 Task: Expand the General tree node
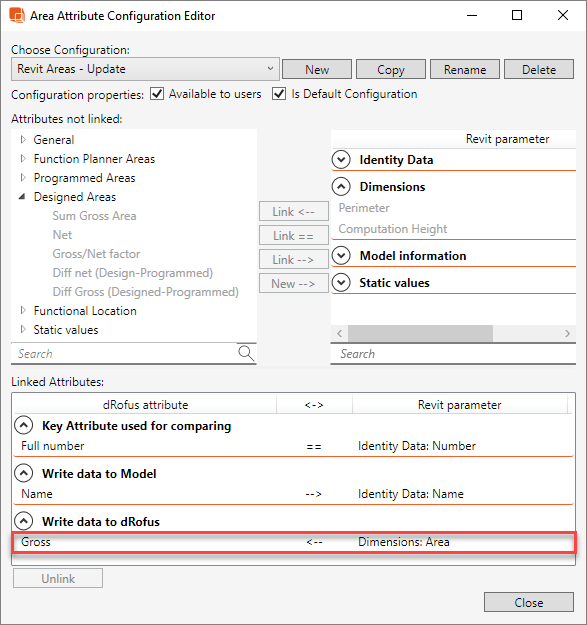click(23, 140)
